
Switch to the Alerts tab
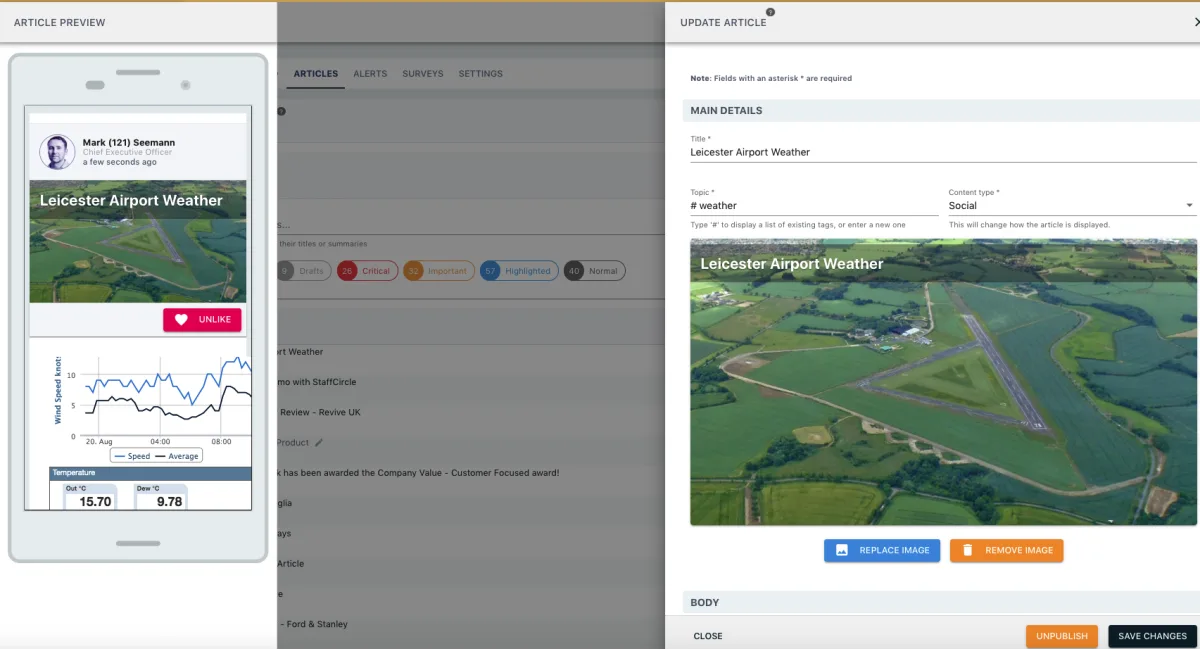pyautogui.click(x=370, y=74)
